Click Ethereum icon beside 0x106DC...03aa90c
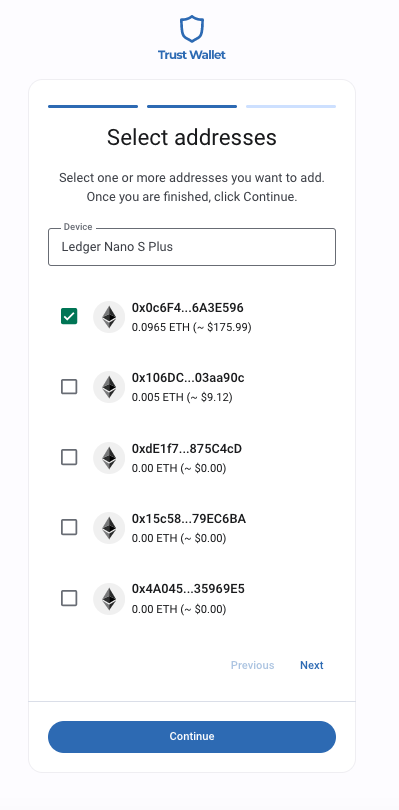Image resolution: width=399 pixels, height=810 pixels. tap(109, 387)
